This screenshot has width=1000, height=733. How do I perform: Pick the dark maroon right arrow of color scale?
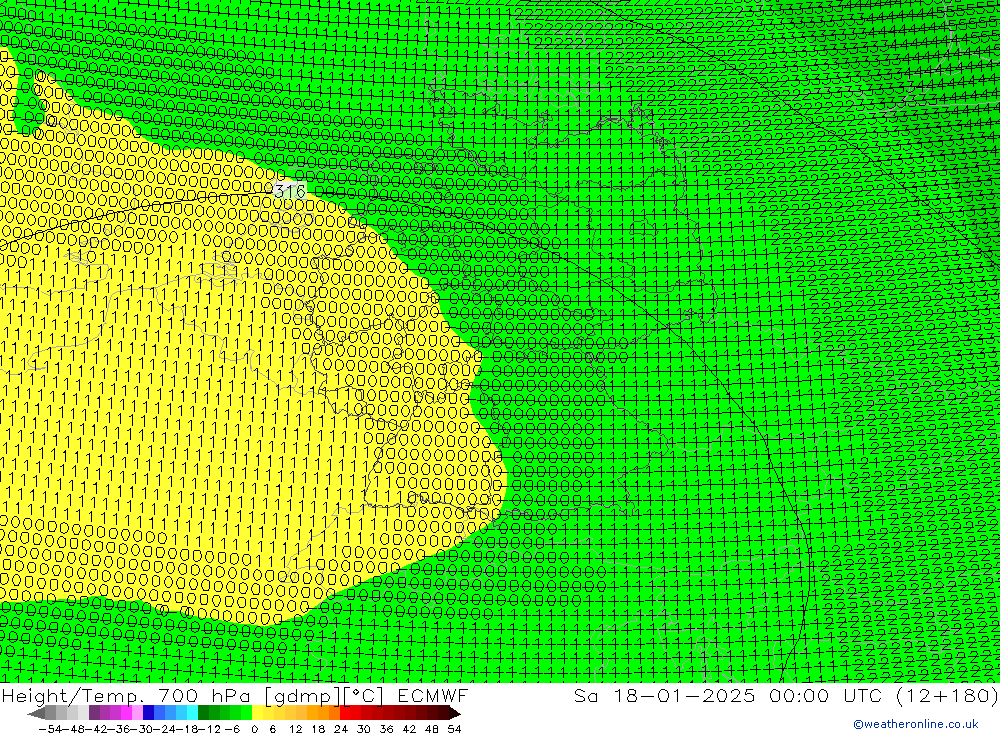454,713
